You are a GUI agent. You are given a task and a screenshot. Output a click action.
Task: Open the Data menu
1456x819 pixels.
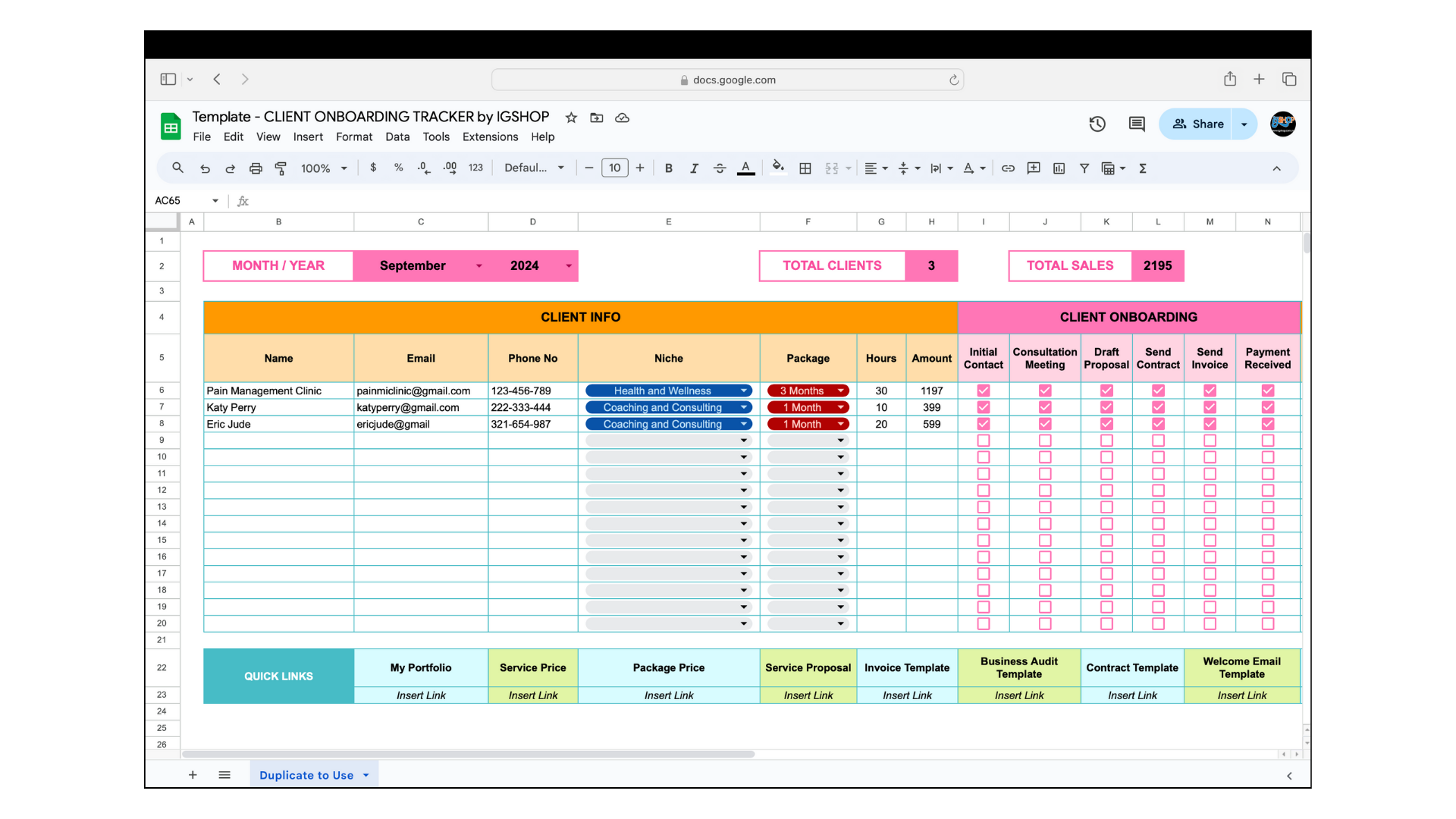tap(397, 137)
